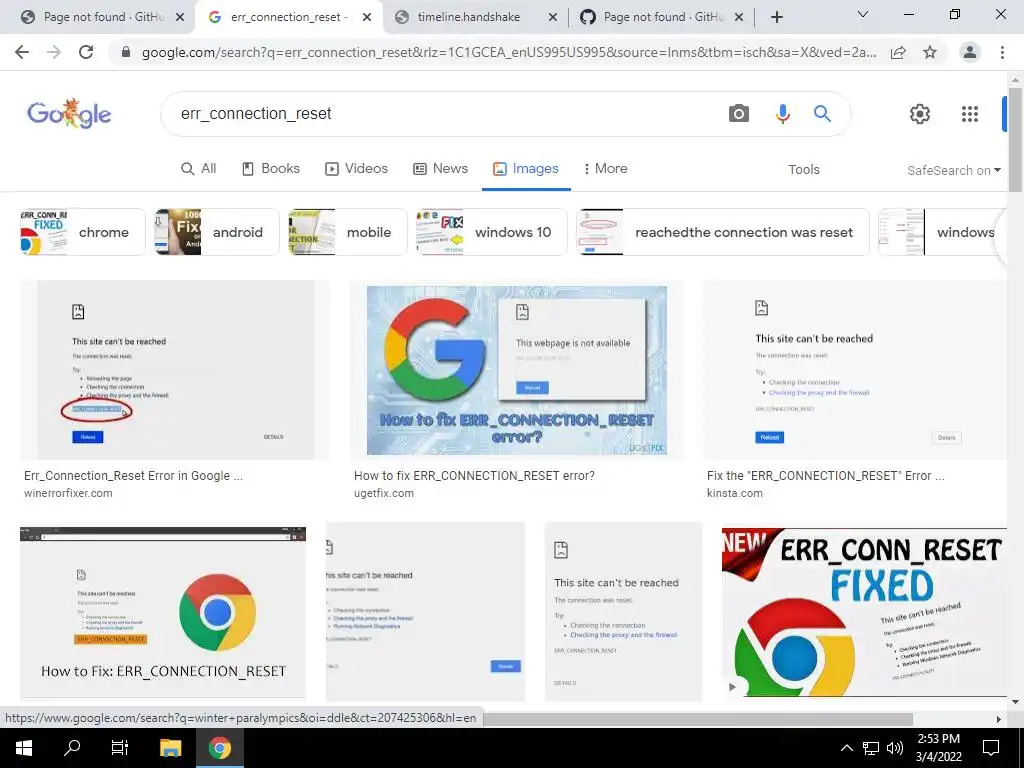Image resolution: width=1024 pixels, height=768 pixels.
Task: Filter images by android chip
Action: point(217,232)
